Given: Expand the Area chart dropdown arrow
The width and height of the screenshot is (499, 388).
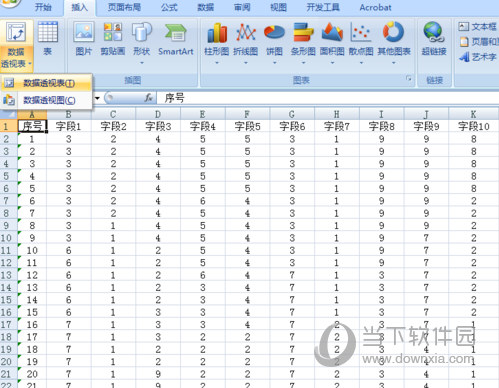Looking at the screenshot, I should [x=332, y=63].
